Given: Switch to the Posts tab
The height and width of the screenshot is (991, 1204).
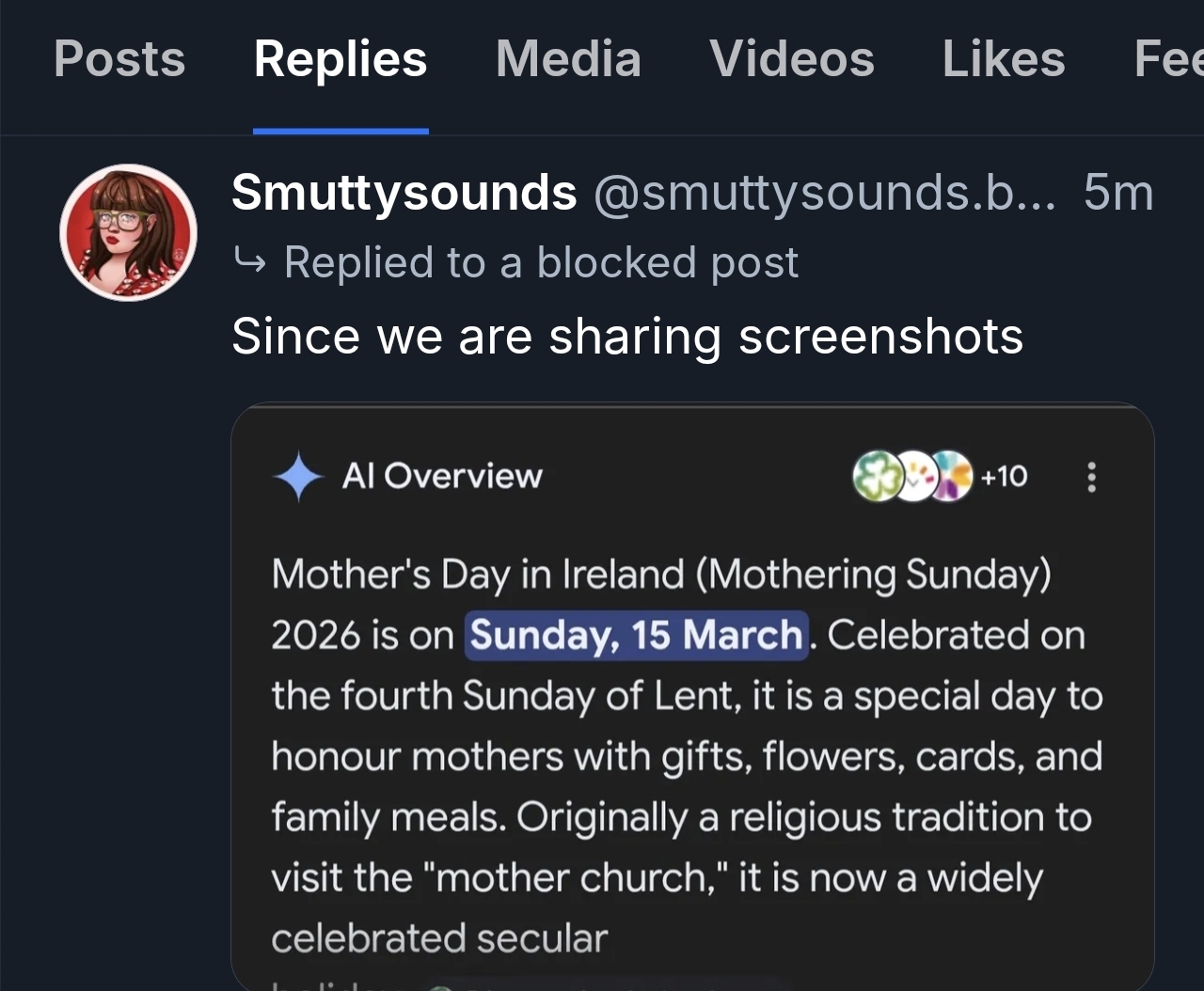Looking at the screenshot, I should pos(119,59).
